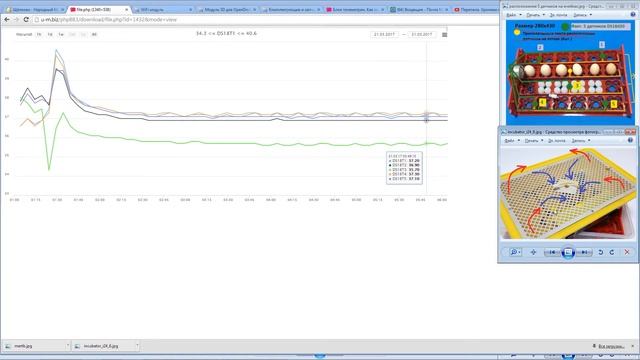Rotate image counterclockwise in incubator viewer
Image resolution: width=640 pixels, height=360 pixels.
(600, 252)
